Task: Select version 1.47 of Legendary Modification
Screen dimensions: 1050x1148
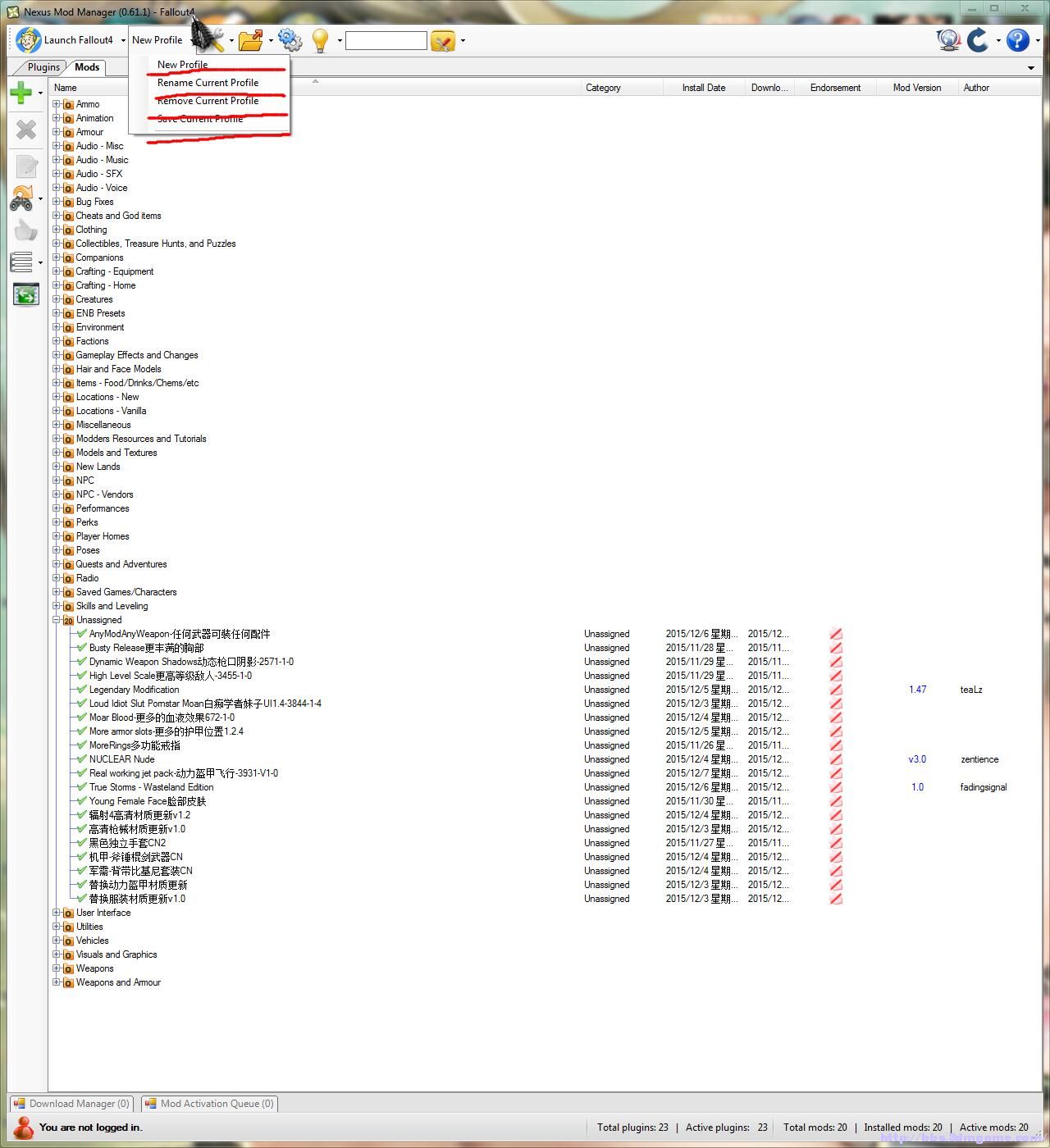Action: click(x=917, y=690)
